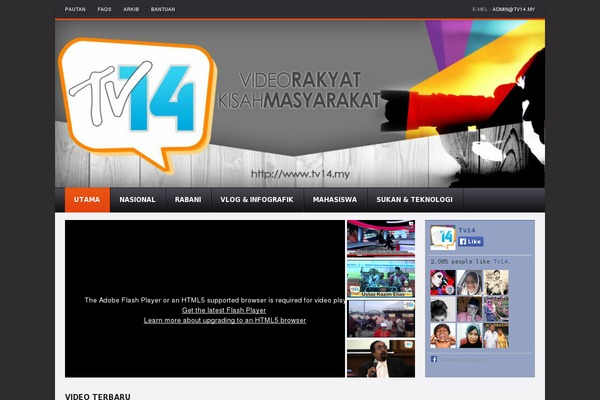Open fan photo of couple in white and yellow
This screenshot has height=400, width=600.
496,335
